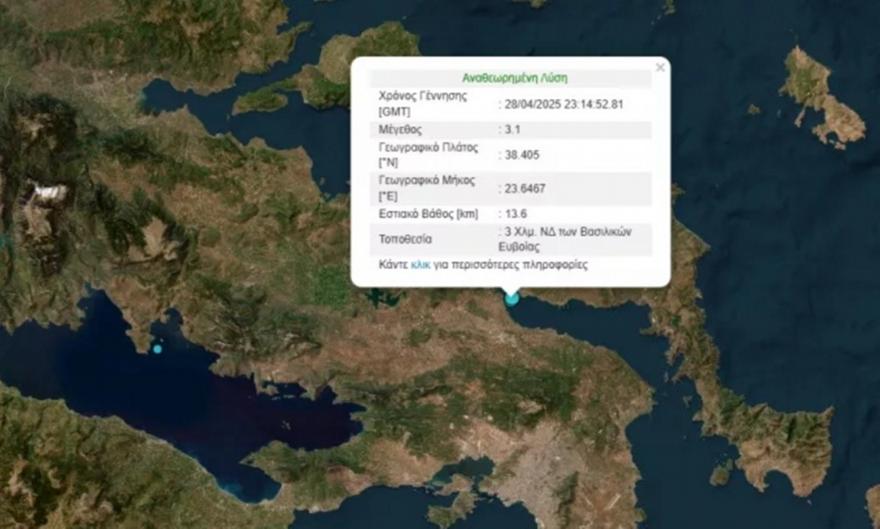Close the earthquake info popup

(659, 68)
